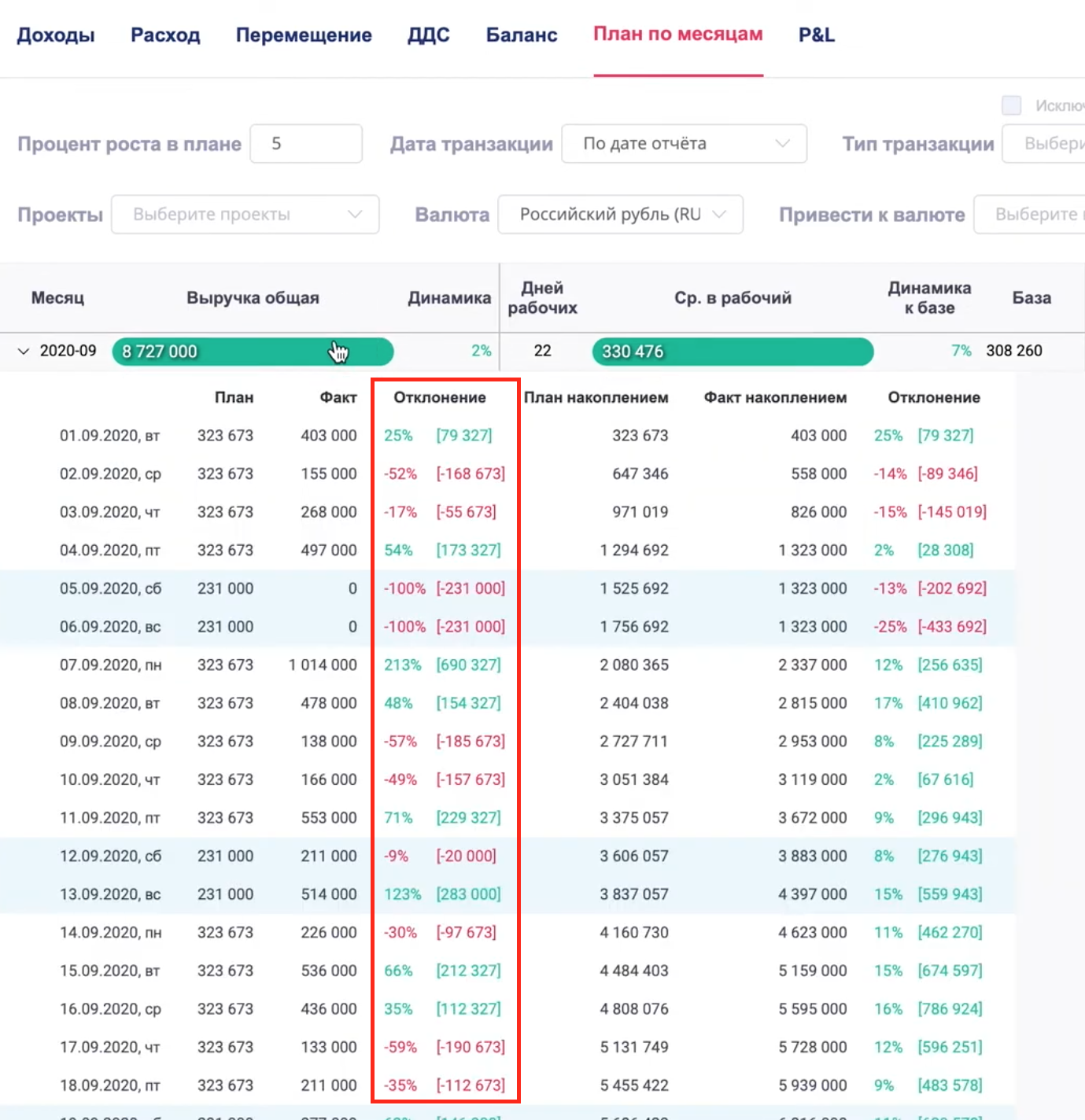The height and width of the screenshot is (1120, 1085).
Task: Select the date 16.09.2020, ср
Action: pos(110,1009)
